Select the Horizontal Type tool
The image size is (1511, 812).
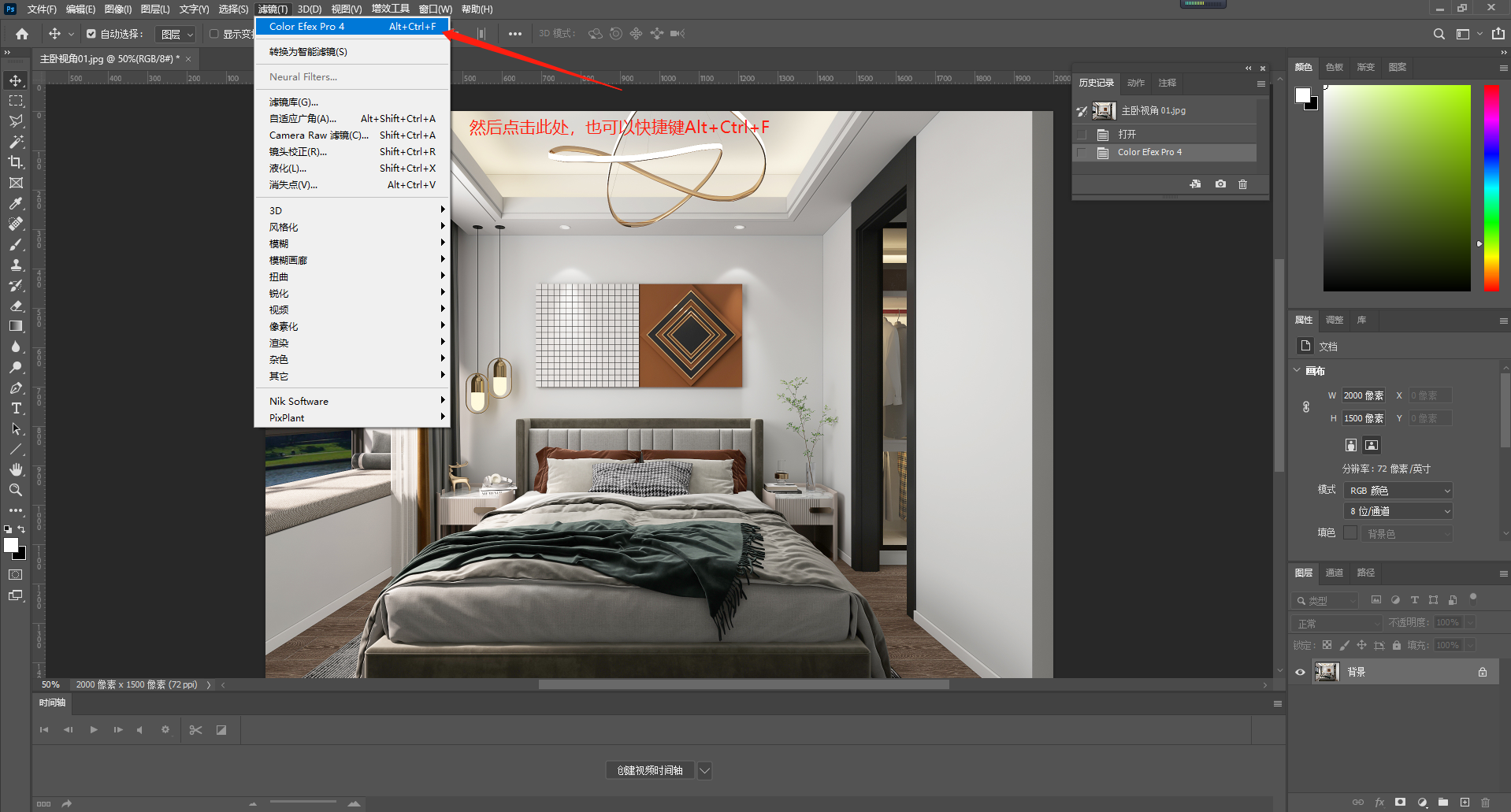(16, 408)
